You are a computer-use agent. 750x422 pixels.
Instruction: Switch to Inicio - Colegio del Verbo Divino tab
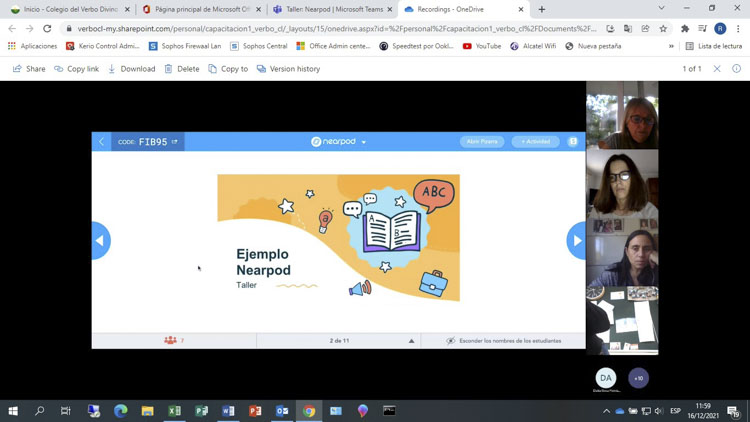71,9
